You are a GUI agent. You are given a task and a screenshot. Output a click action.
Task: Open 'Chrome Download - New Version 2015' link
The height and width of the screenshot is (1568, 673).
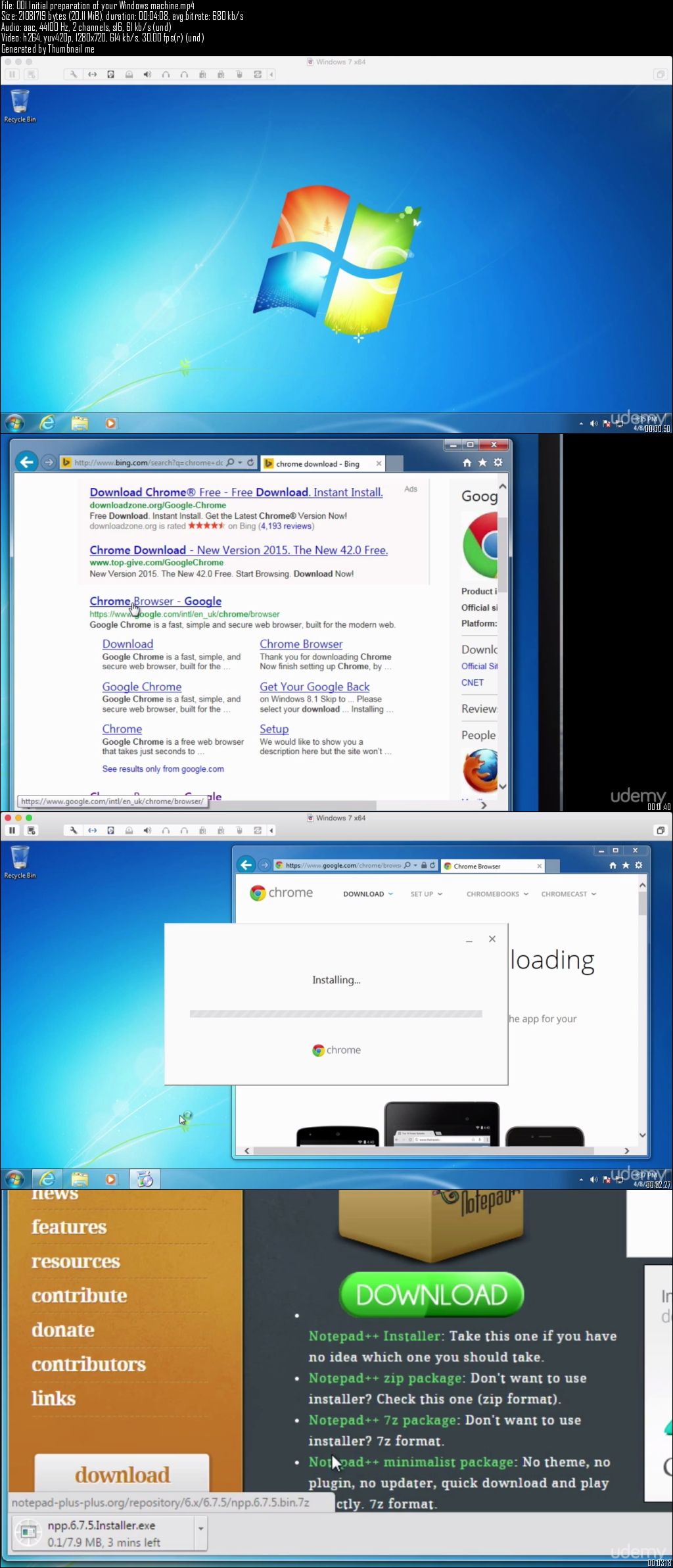tap(239, 550)
